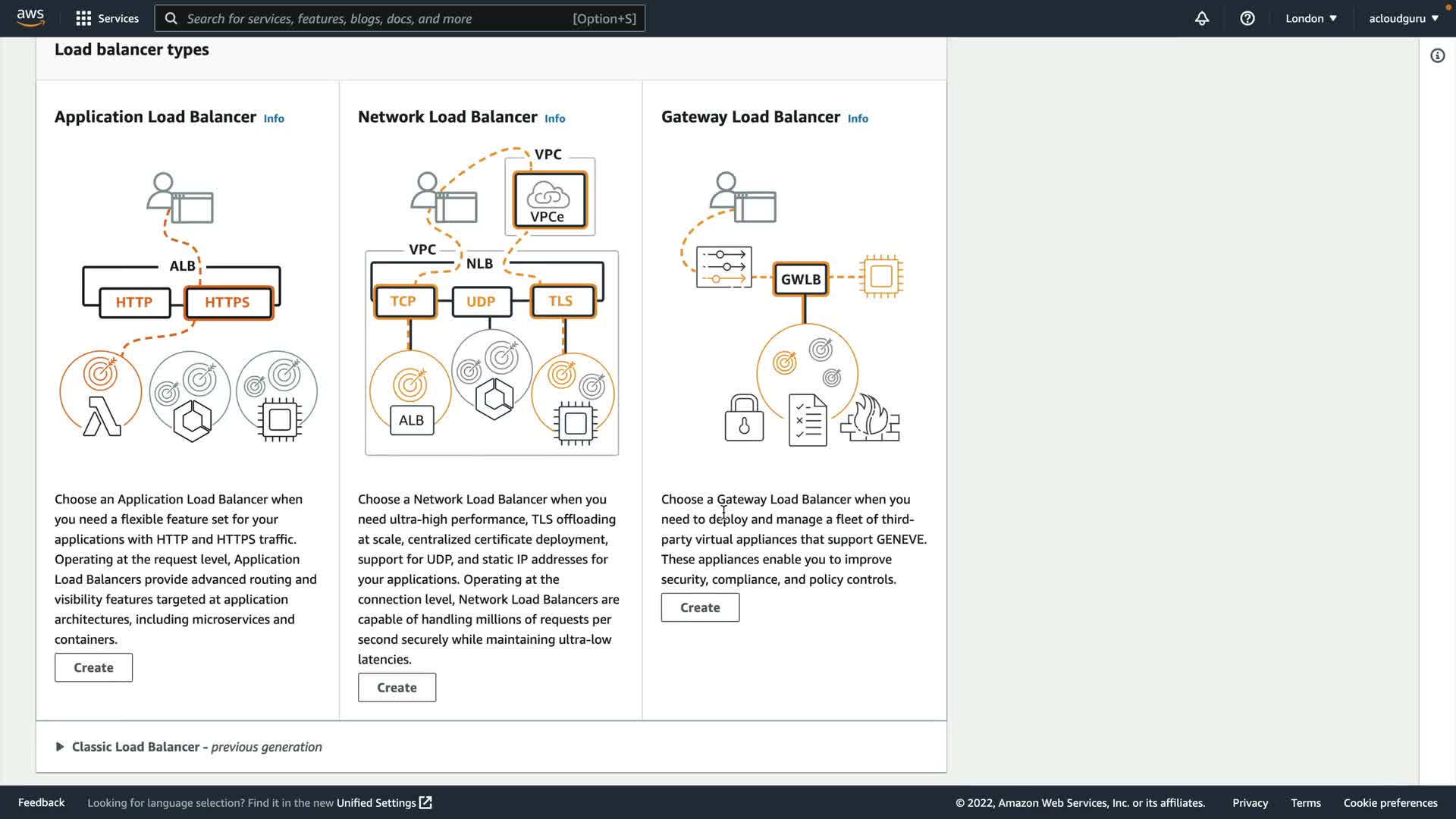1456x819 pixels.
Task: Click the AWS logo home icon
Action: pyautogui.click(x=30, y=17)
